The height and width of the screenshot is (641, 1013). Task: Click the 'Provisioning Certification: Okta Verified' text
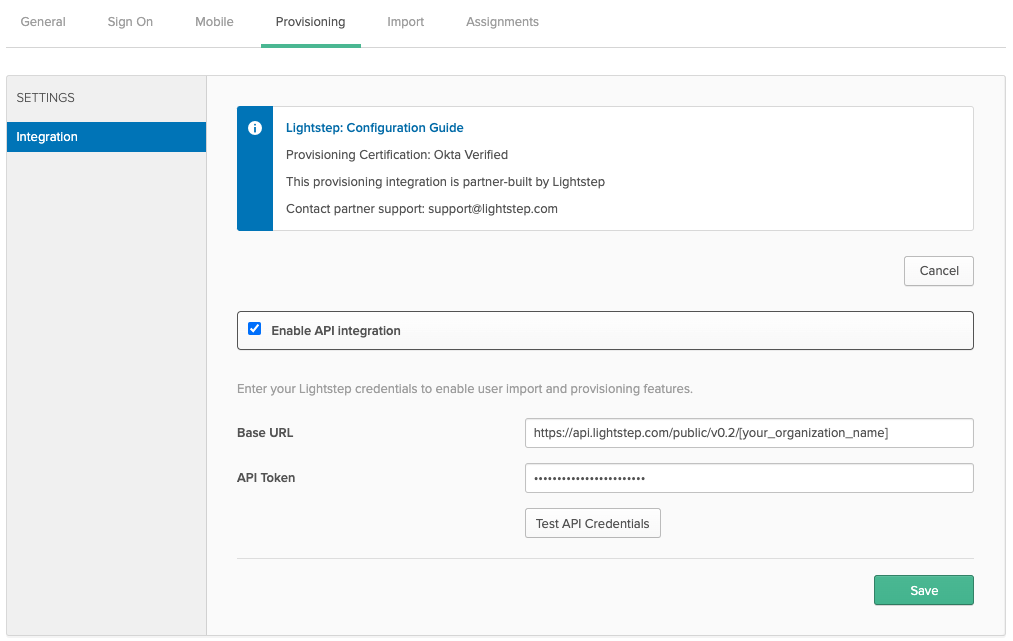(397, 155)
